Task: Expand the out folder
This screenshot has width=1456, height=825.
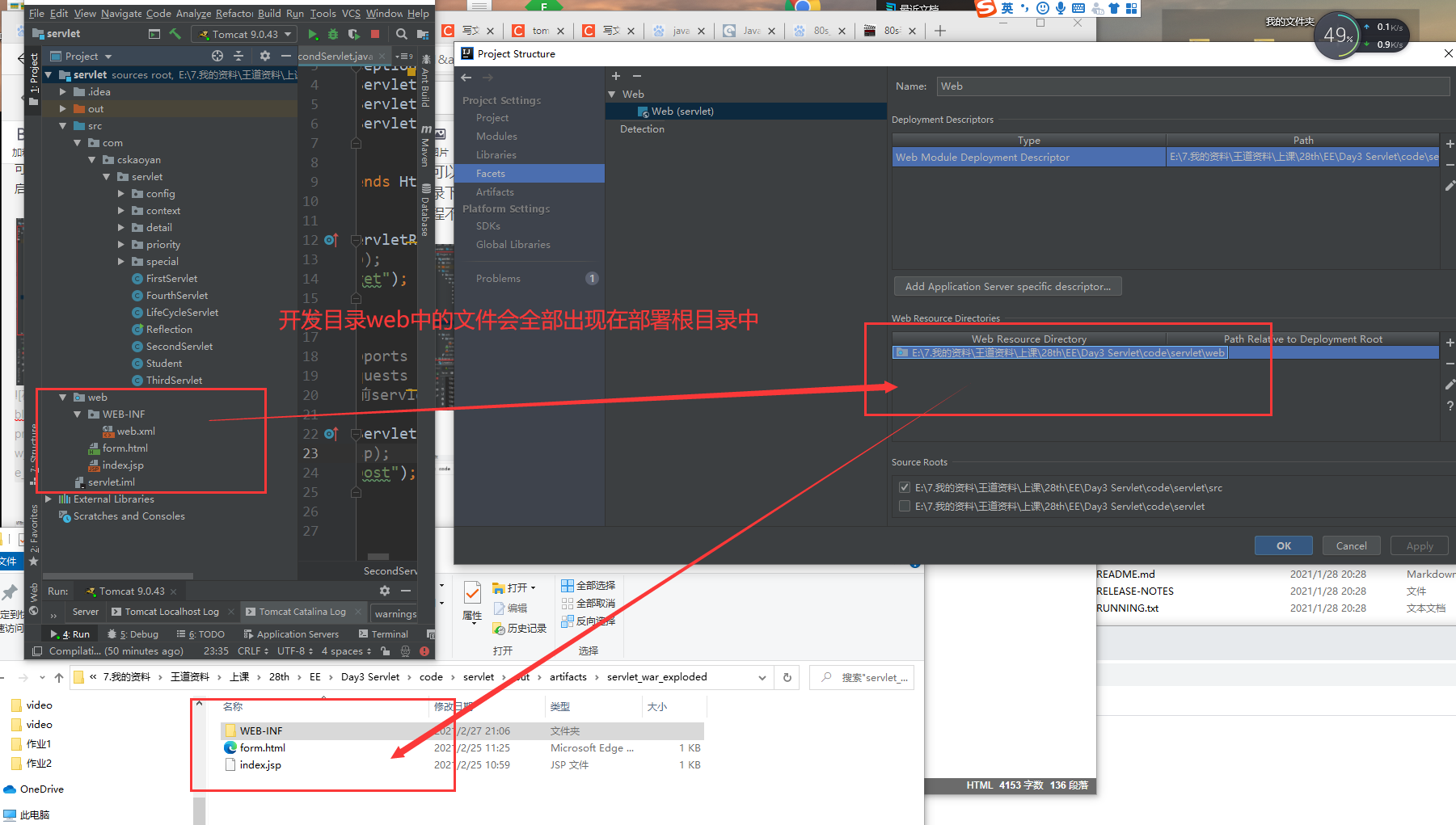Action: coord(63,109)
